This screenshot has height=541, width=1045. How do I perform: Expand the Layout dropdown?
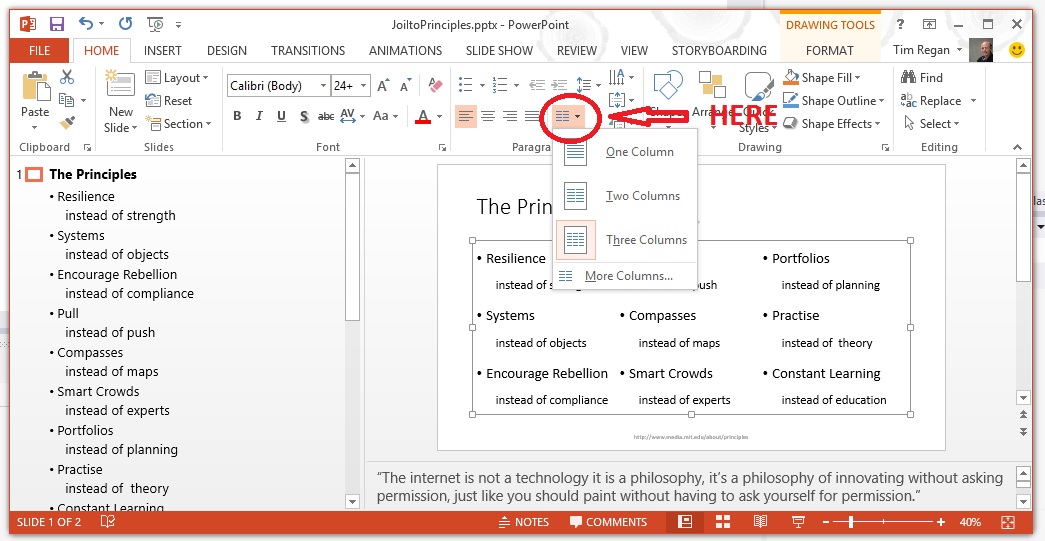(177, 78)
